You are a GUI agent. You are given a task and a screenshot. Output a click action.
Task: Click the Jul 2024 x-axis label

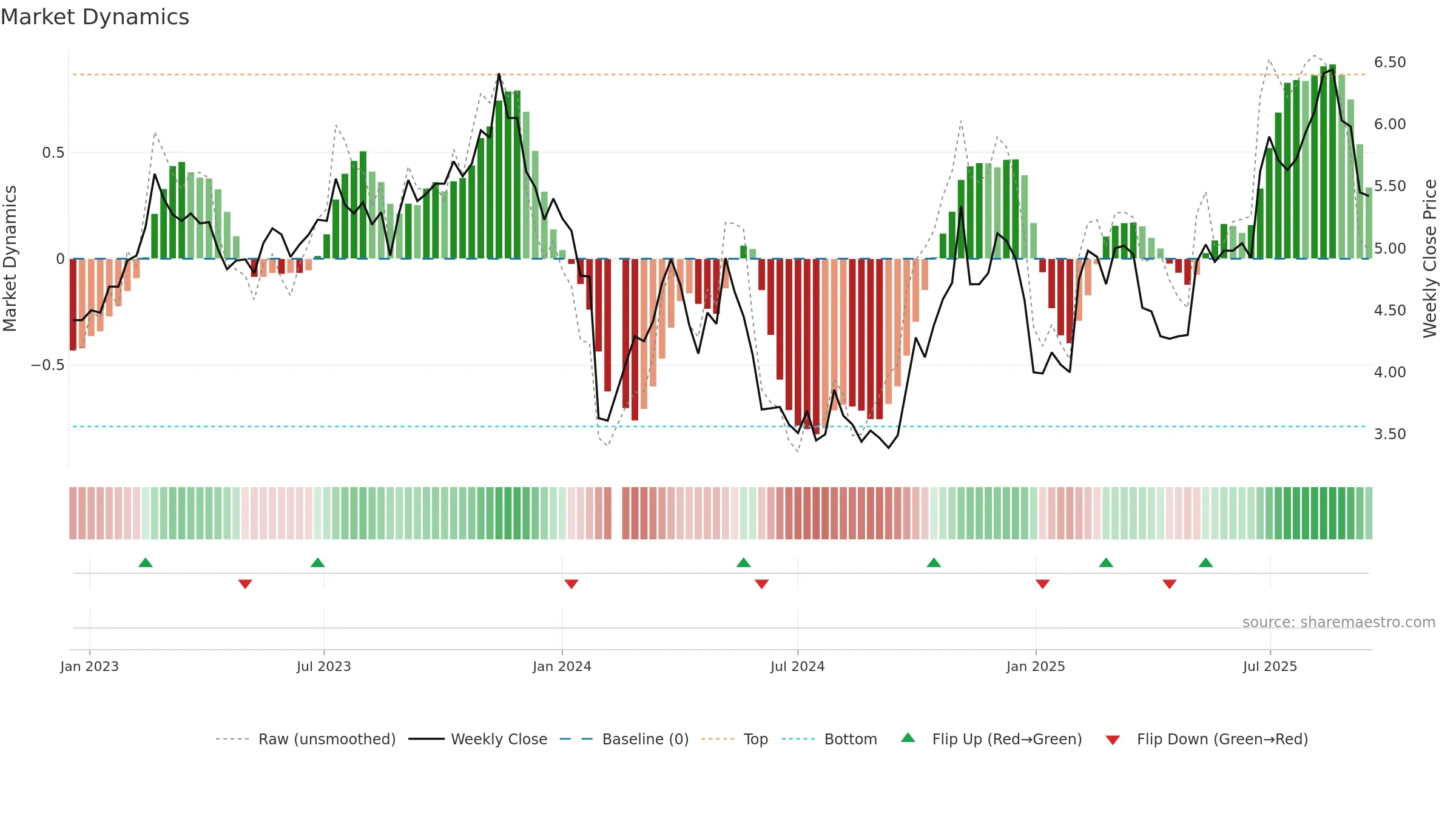(x=798, y=666)
